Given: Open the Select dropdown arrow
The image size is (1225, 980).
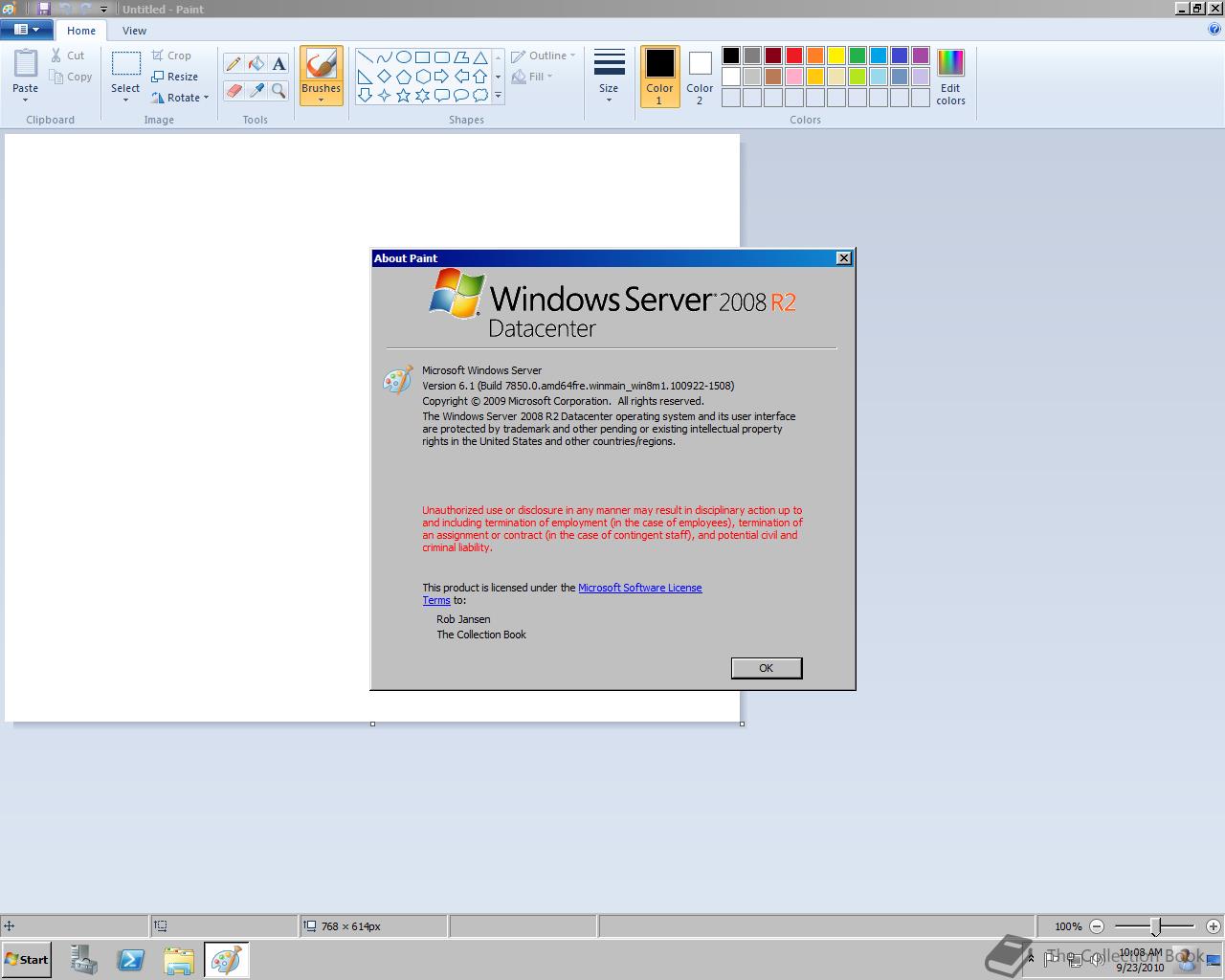Looking at the screenshot, I should [125, 100].
